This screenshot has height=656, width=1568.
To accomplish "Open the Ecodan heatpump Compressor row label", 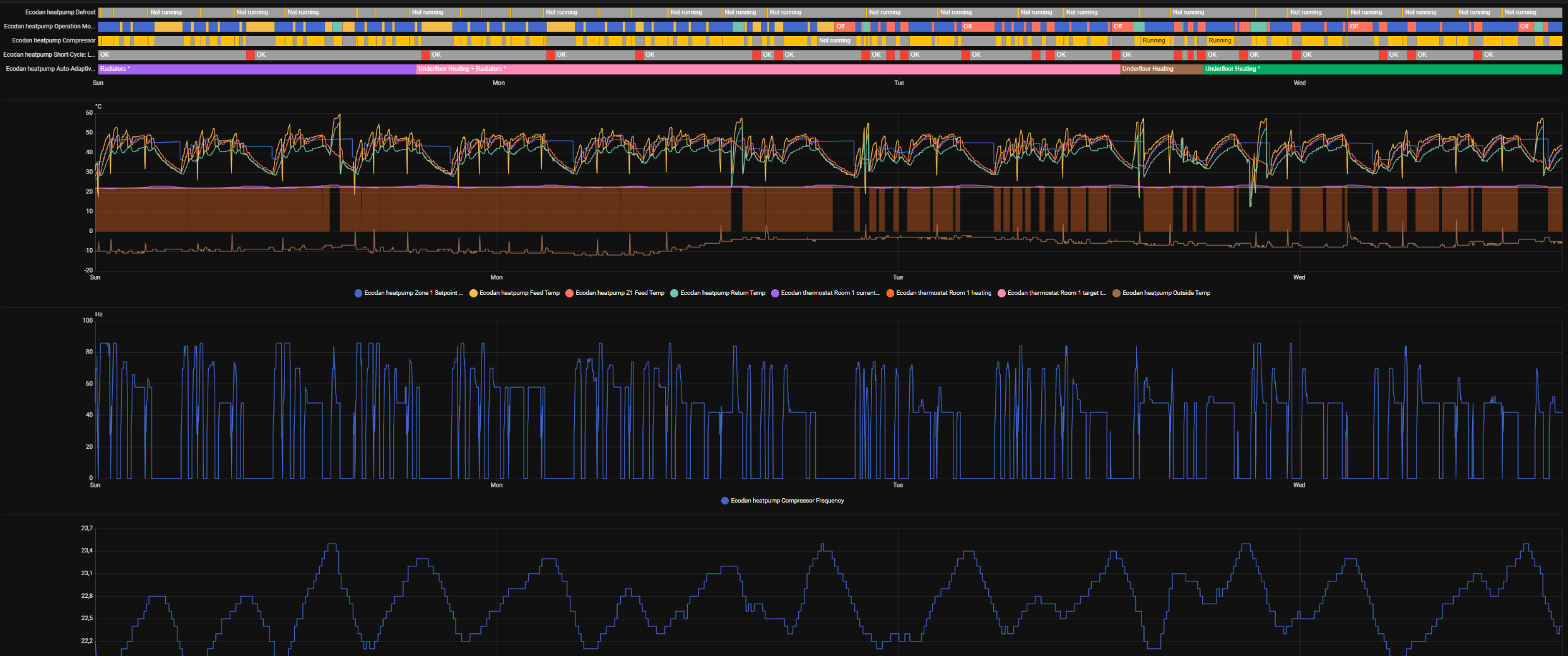I will point(54,40).
